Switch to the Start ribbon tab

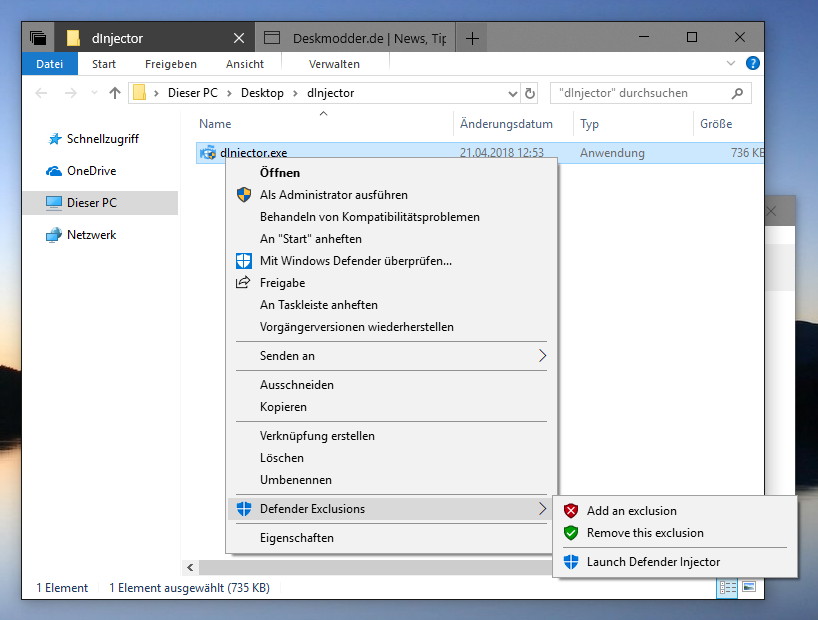tap(104, 64)
